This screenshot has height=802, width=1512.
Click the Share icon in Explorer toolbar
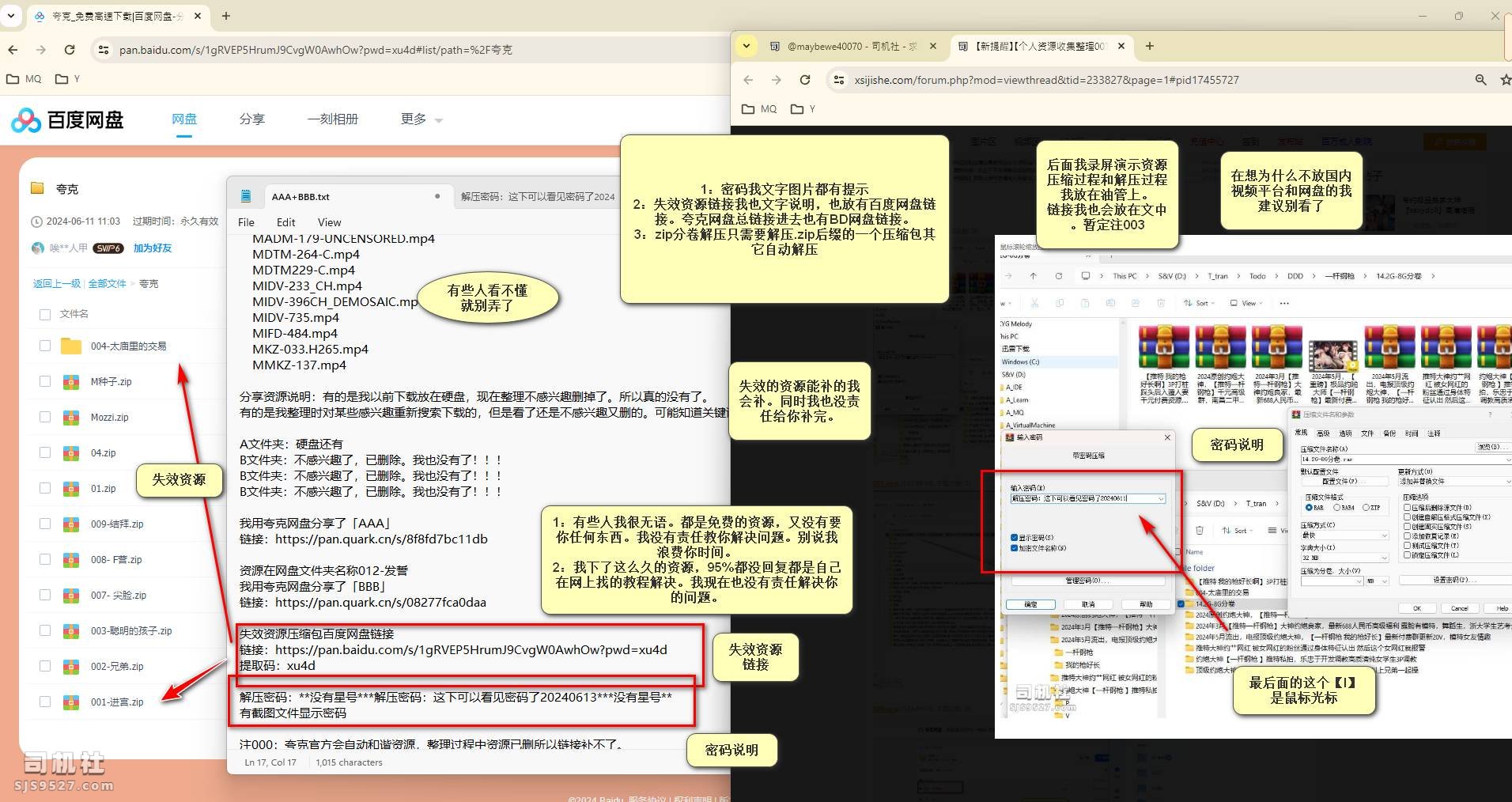tap(1136, 303)
